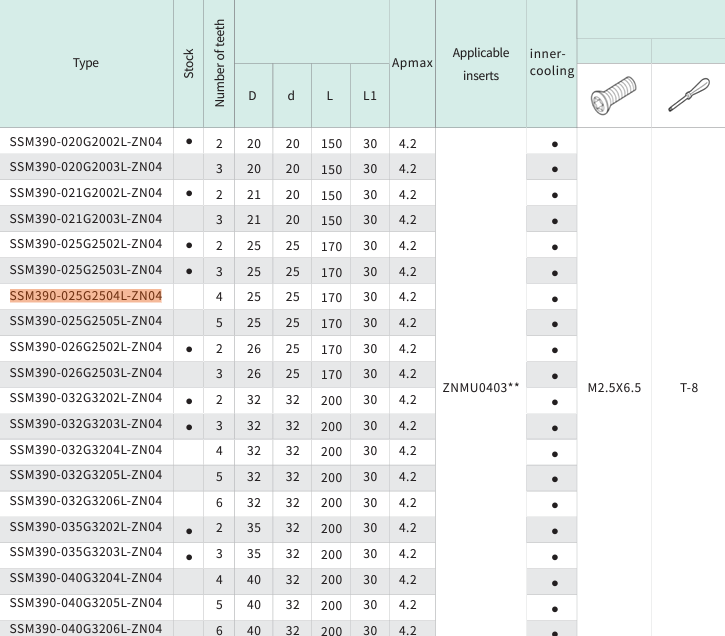The height and width of the screenshot is (636, 725).
Task: Select the Number of teeth column header
Action: click(220, 63)
